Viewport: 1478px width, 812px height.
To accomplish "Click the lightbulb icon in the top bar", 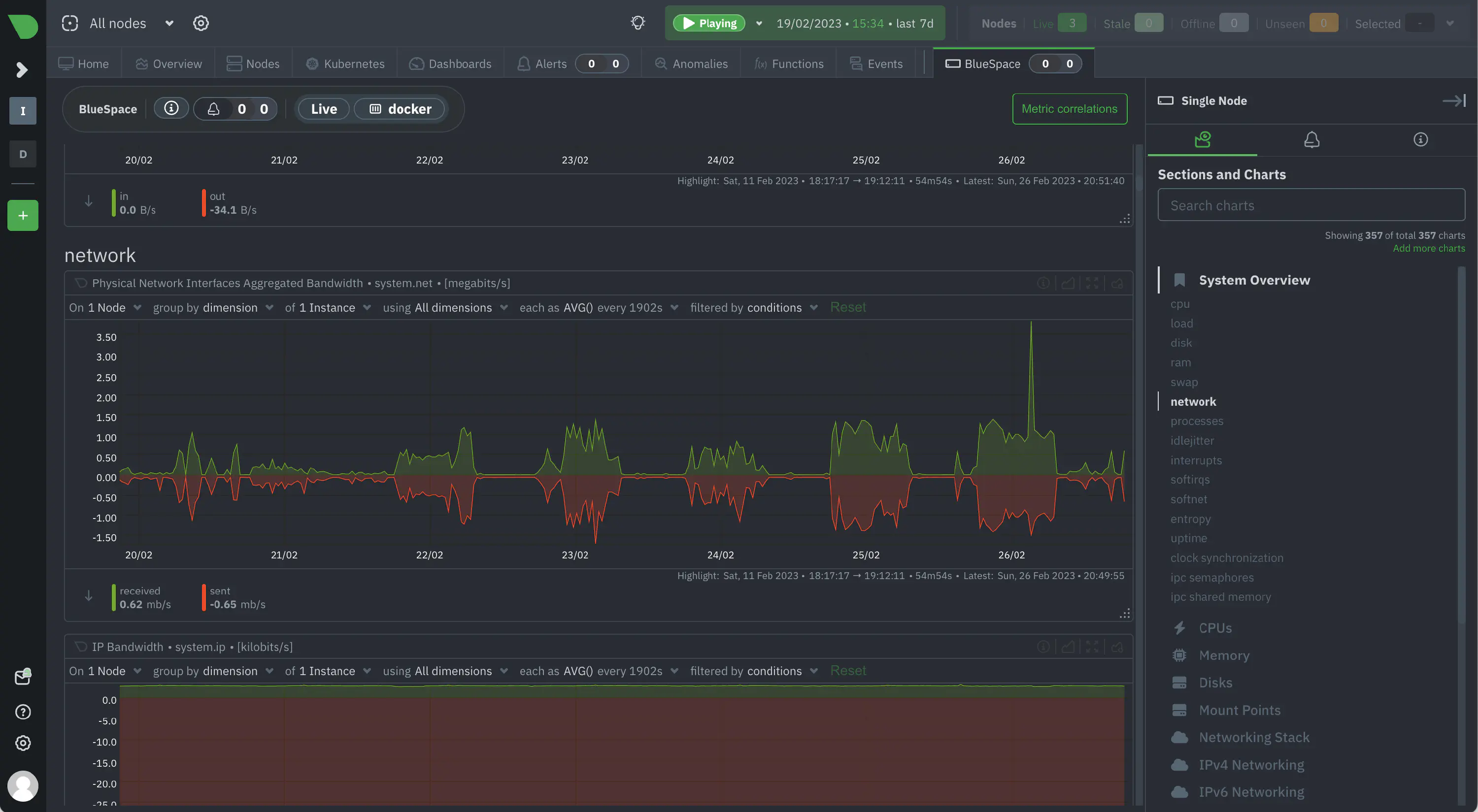I will pos(638,23).
